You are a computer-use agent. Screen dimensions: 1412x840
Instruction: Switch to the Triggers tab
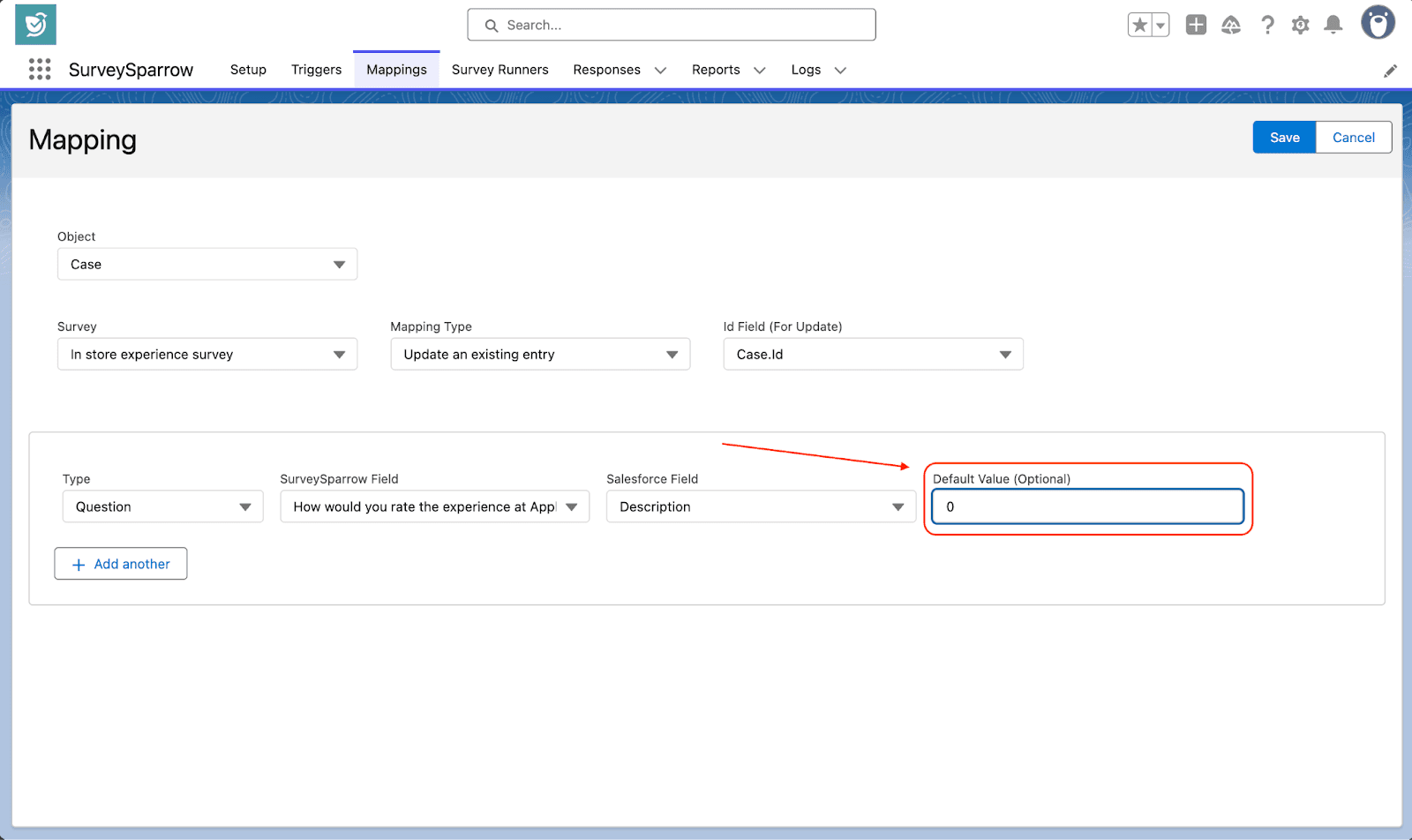click(x=316, y=70)
